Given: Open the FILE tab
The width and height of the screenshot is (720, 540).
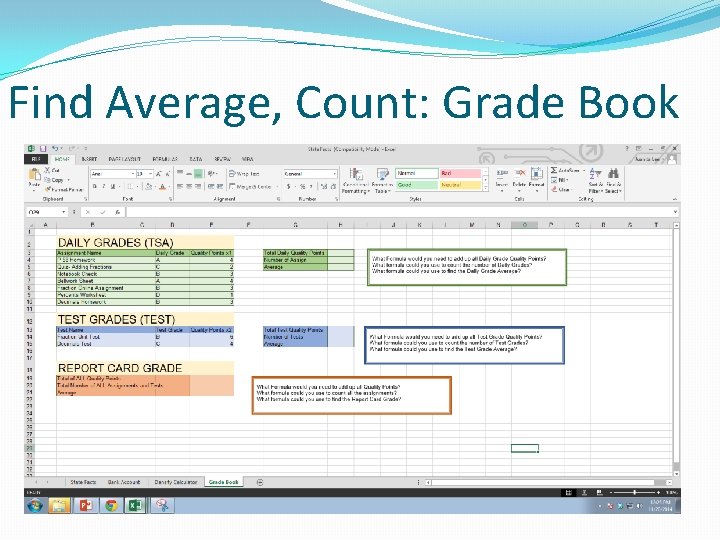Looking at the screenshot, I should click(x=36, y=159).
